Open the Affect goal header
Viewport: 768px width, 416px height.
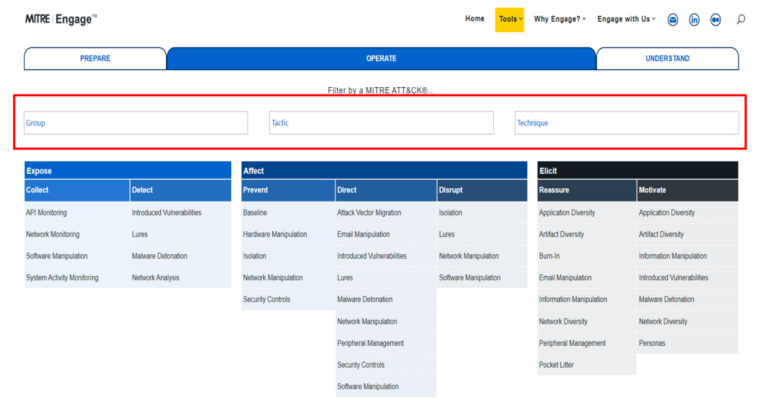(384, 171)
